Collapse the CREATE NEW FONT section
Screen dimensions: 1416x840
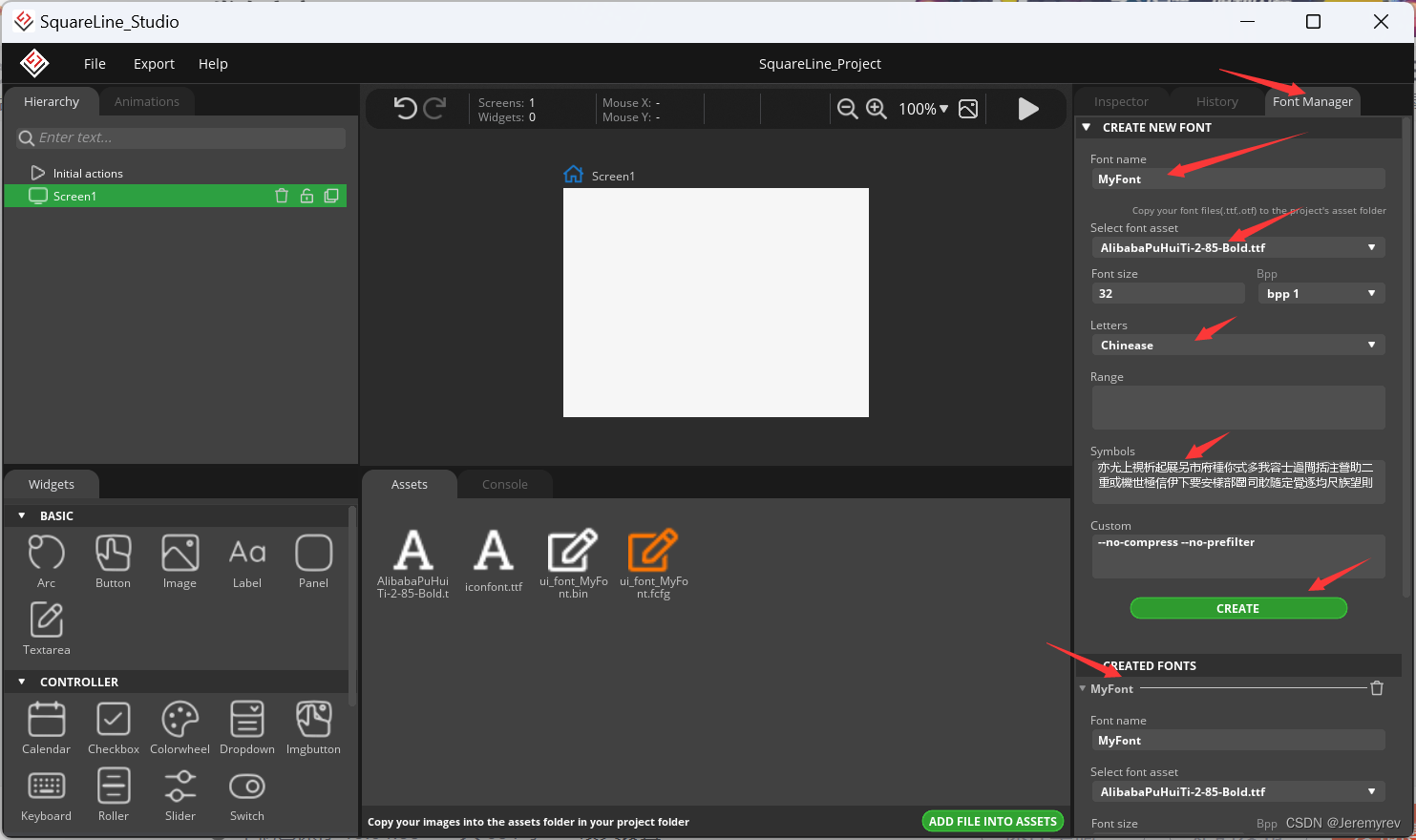click(x=1086, y=127)
